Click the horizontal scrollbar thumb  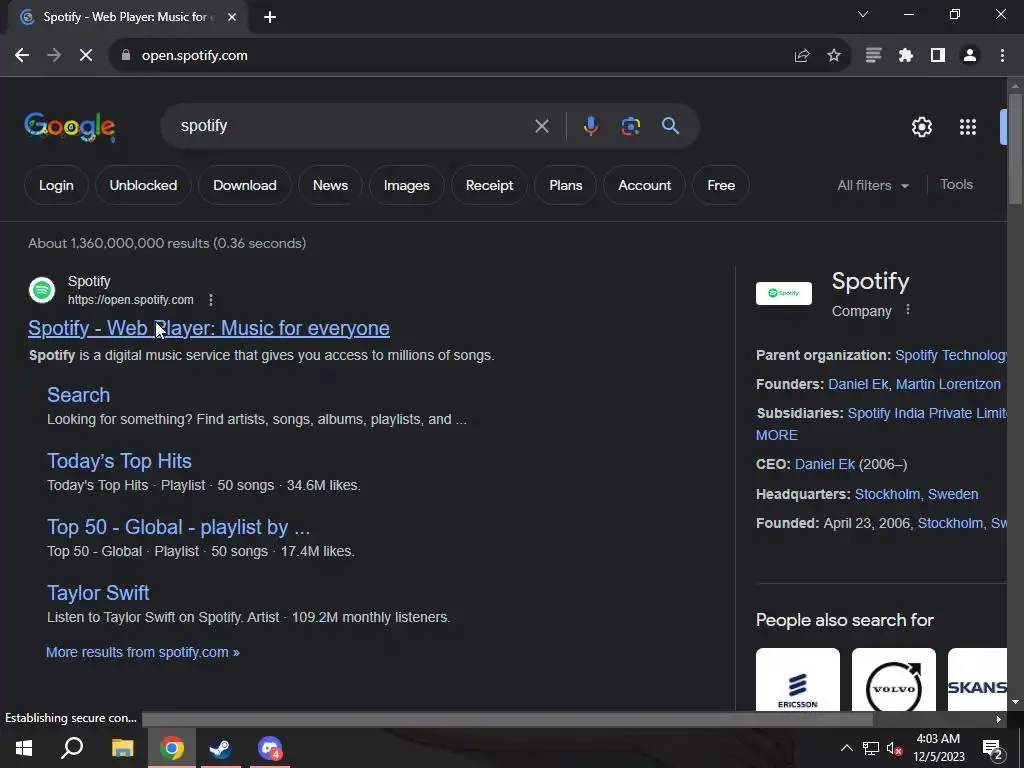[507, 719]
